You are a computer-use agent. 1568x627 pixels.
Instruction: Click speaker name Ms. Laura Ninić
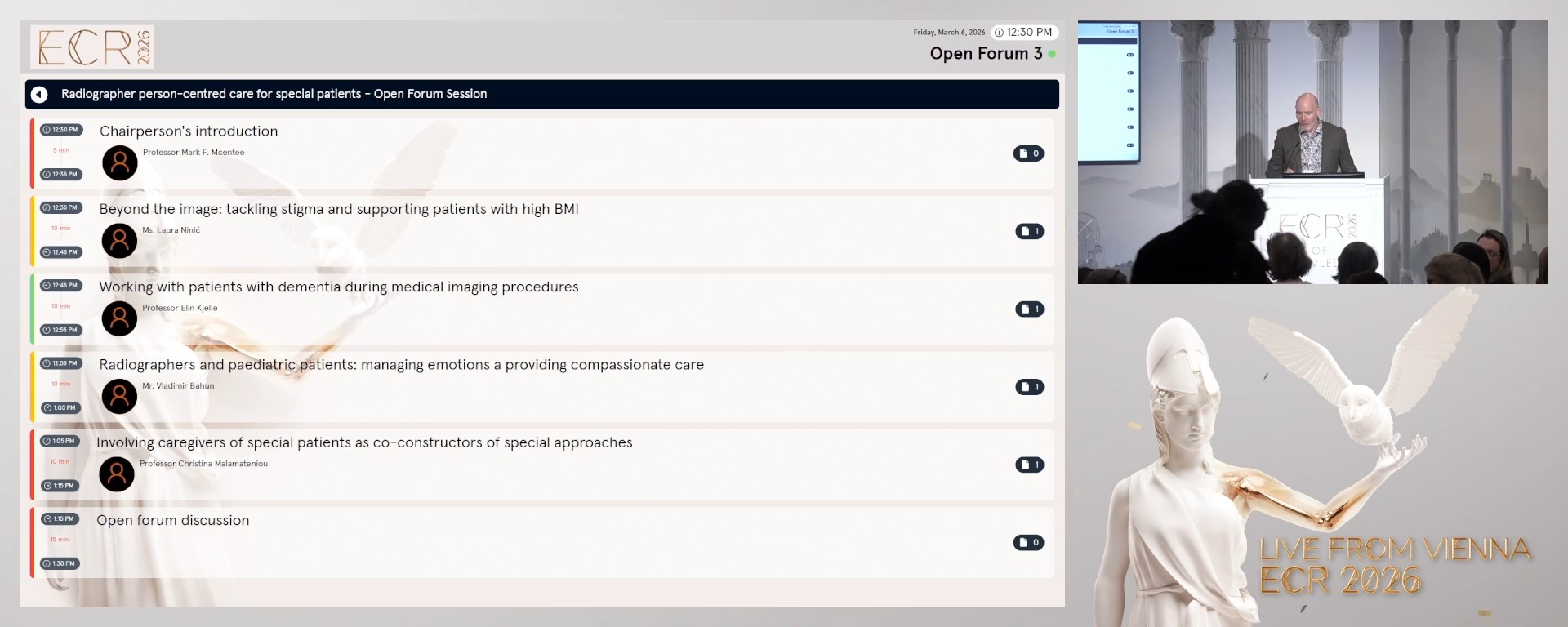point(171,230)
